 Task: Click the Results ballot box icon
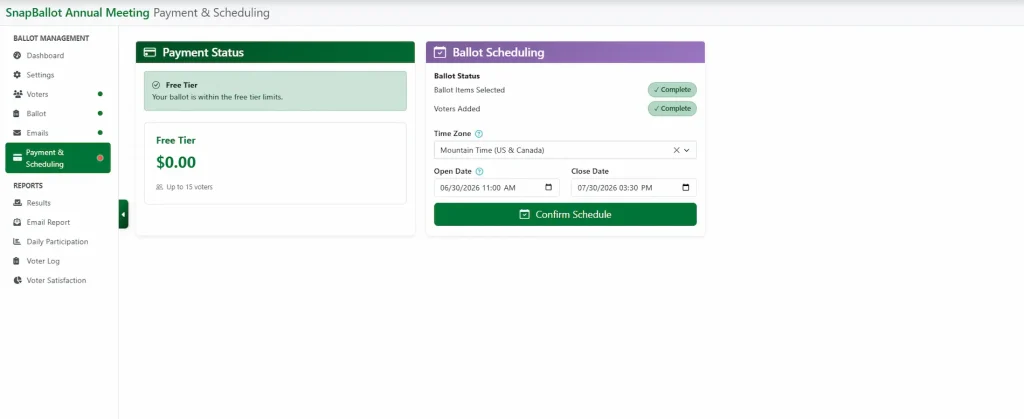pos(18,203)
